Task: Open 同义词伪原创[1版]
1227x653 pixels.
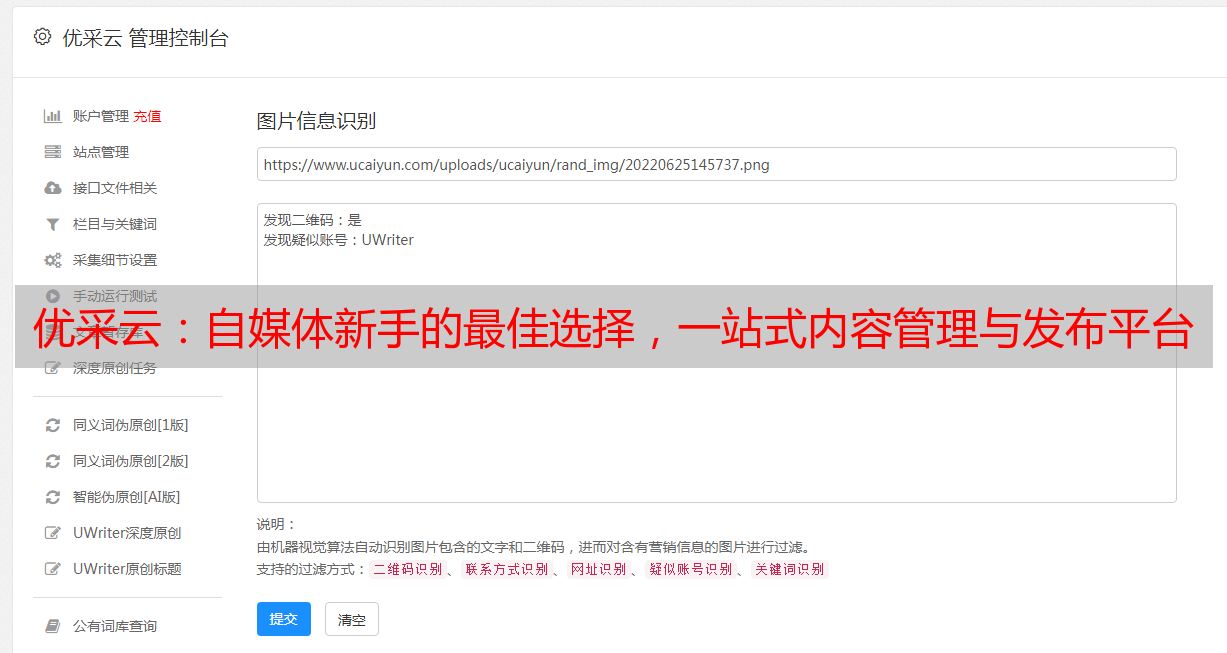Action: click(131, 425)
